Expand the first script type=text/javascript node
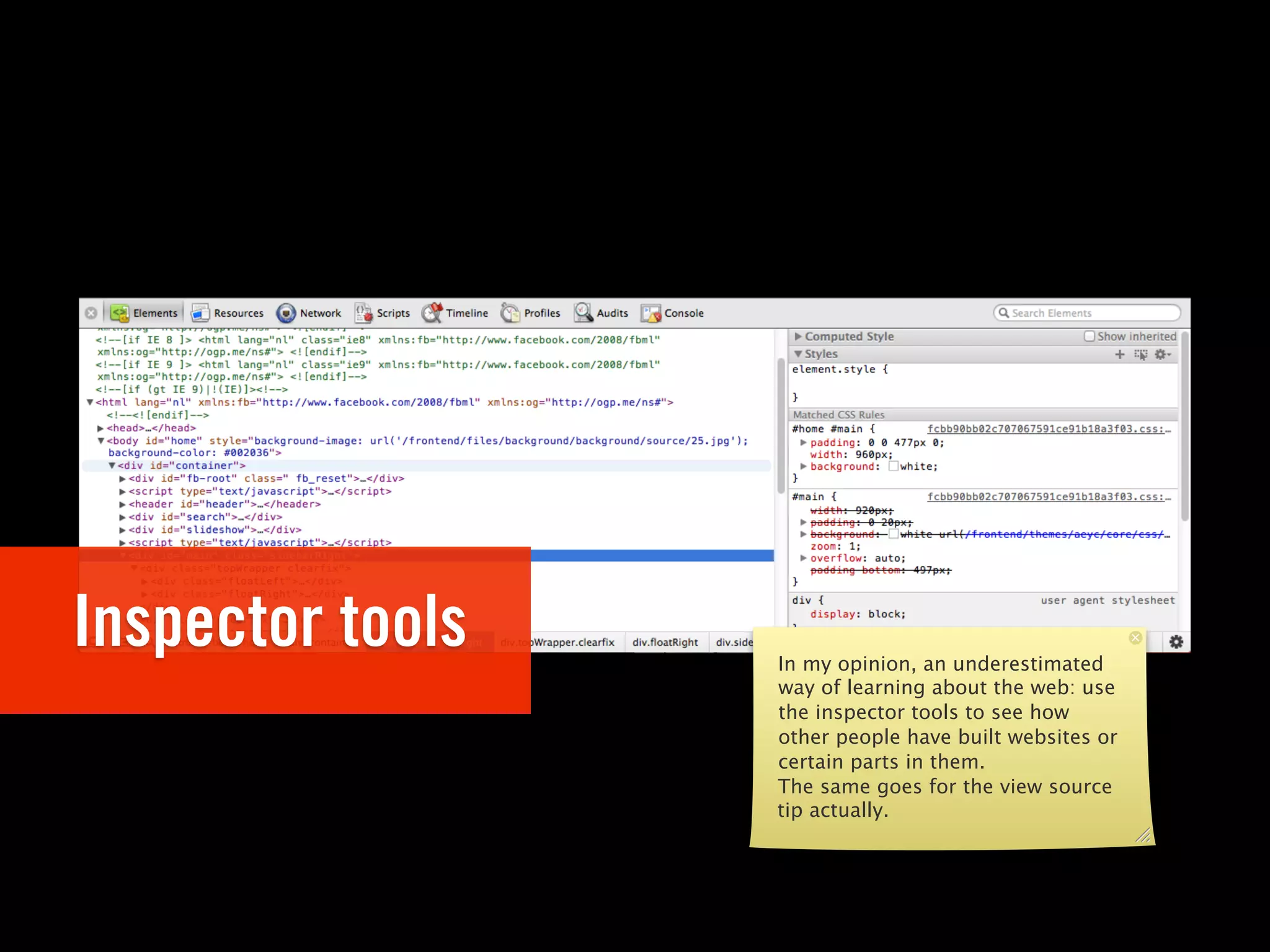The height and width of the screenshot is (952, 1270). 123,491
